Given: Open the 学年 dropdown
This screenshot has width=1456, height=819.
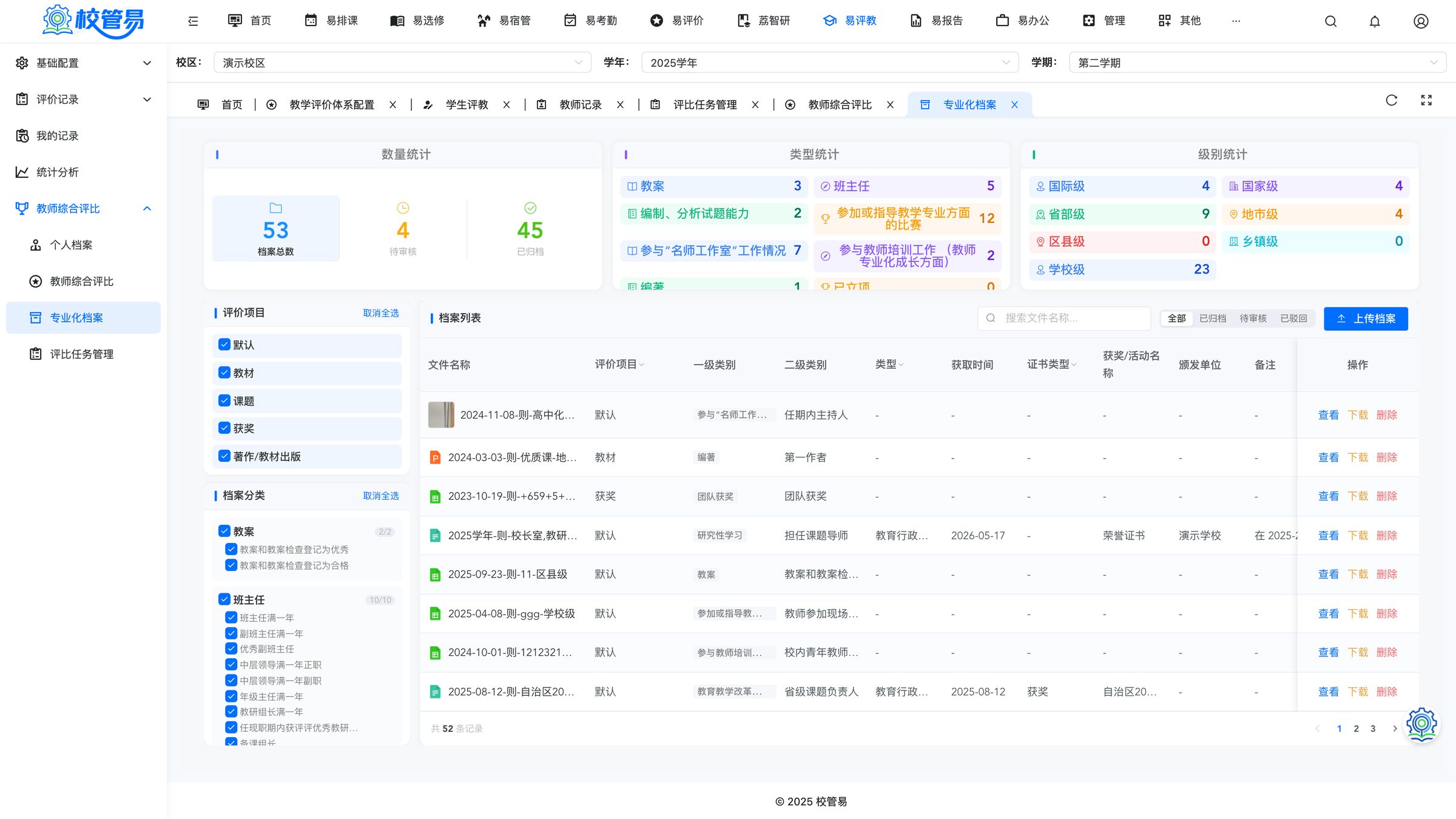Looking at the screenshot, I should coord(830,62).
